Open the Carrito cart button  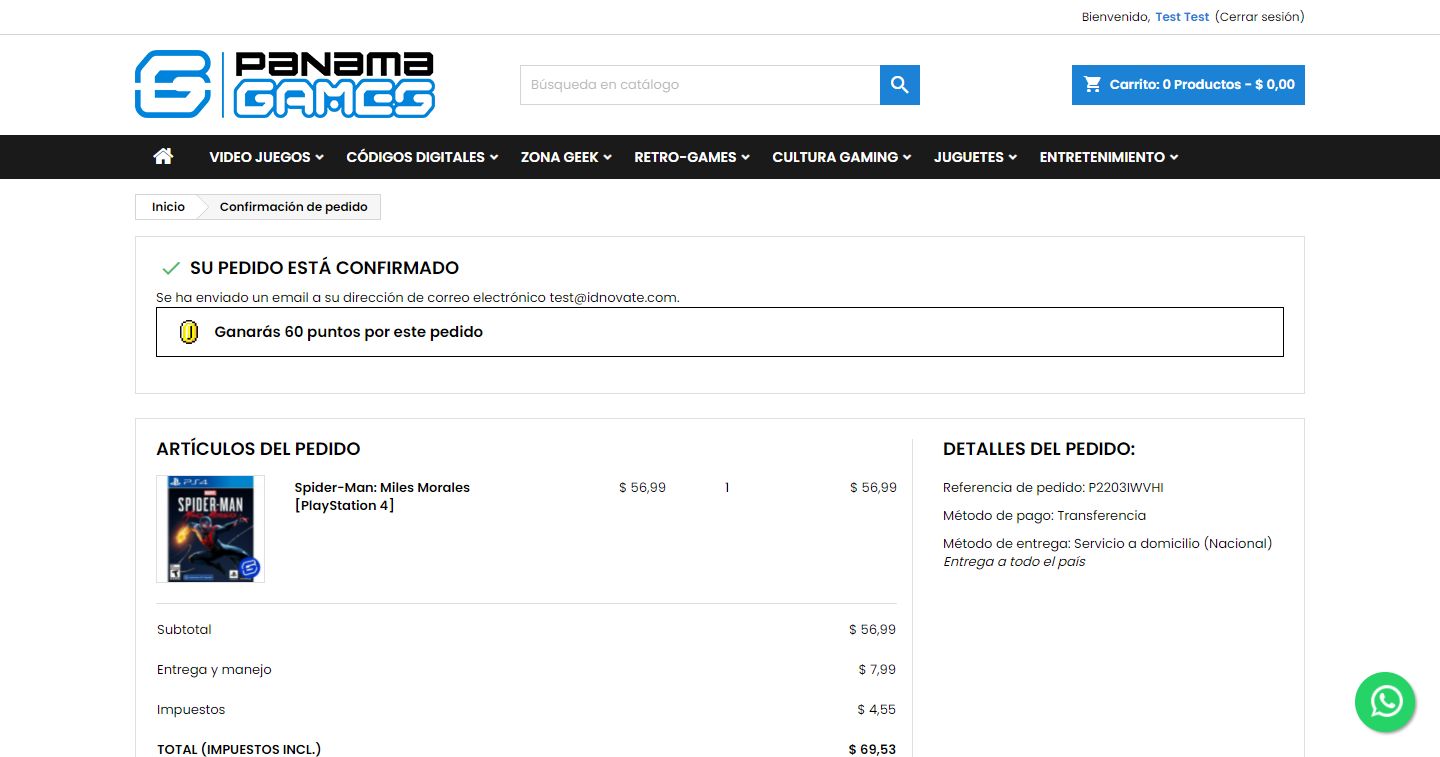(1188, 85)
